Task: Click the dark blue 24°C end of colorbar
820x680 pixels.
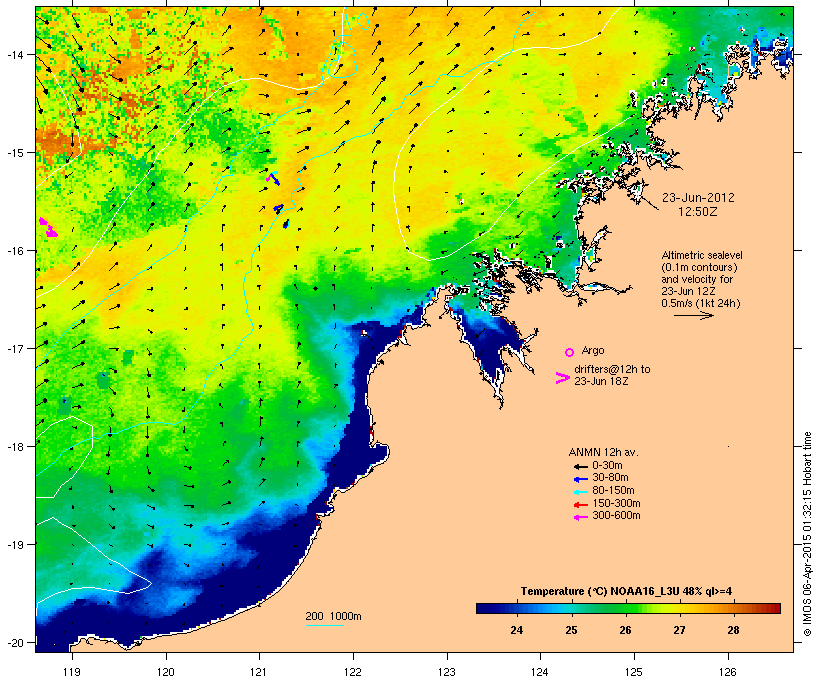Action: click(x=489, y=608)
